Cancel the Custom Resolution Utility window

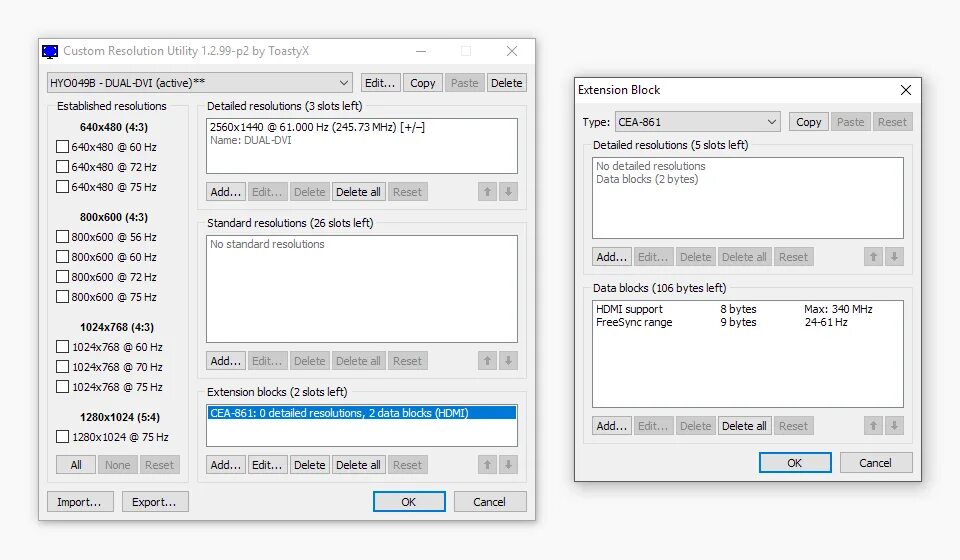coord(490,502)
